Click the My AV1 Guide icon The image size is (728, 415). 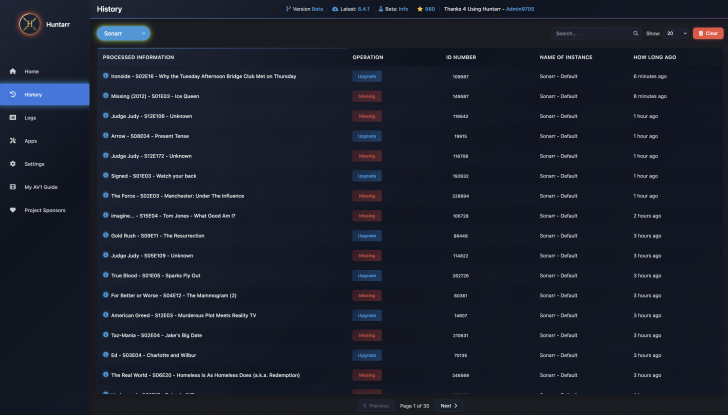[13, 187]
